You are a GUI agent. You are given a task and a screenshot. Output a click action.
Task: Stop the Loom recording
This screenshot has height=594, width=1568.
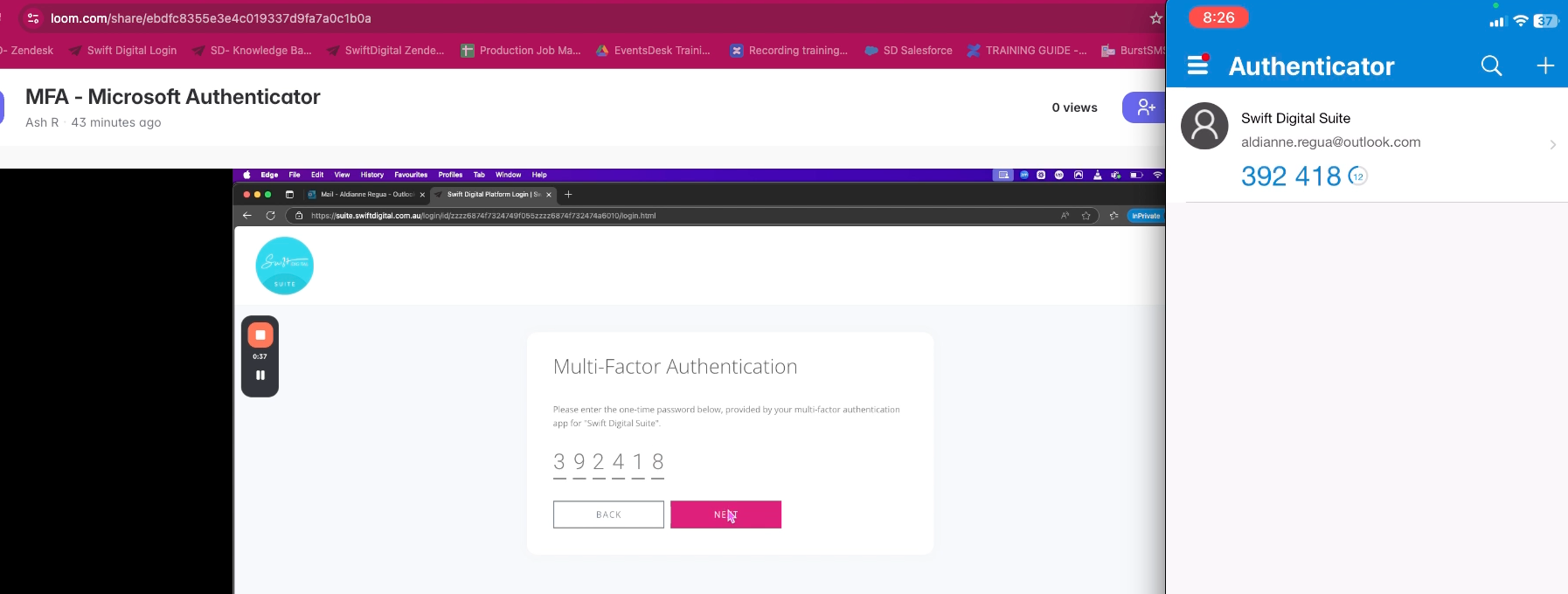click(x=260, y=335)
